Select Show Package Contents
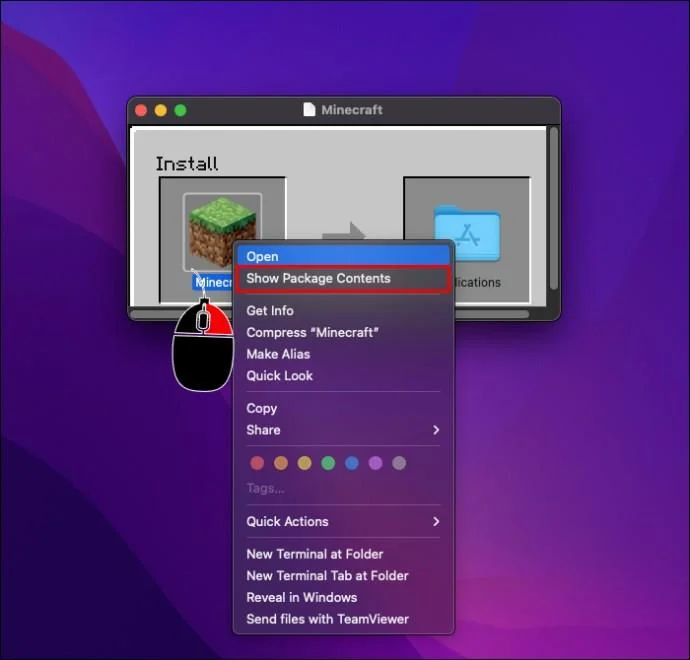The image size is (690, 660). pyautogui.click(x=343, y=279)
